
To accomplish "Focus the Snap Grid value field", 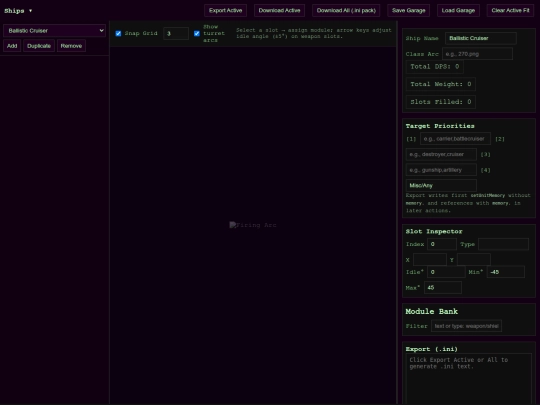I will tap(176, 33).
